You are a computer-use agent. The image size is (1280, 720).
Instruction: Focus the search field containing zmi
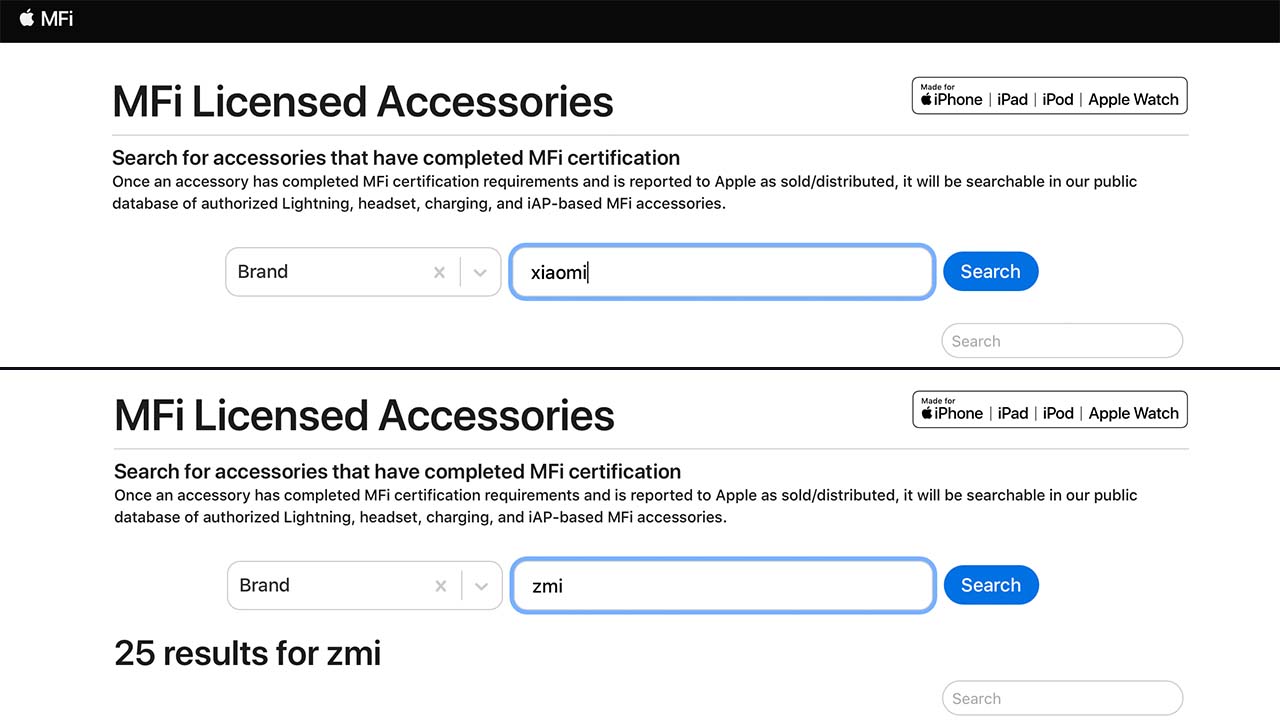click(723, 586)
